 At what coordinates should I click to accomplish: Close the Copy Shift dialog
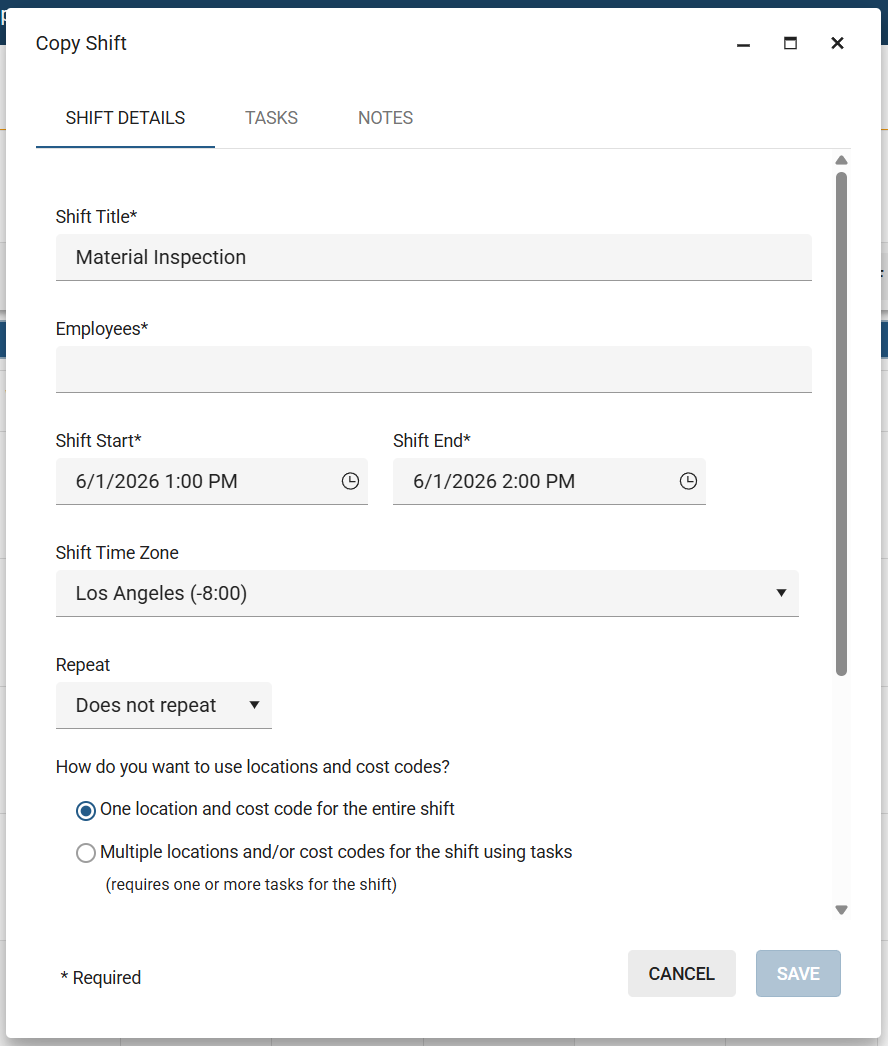pyautogui.click(x=837, y=43)
